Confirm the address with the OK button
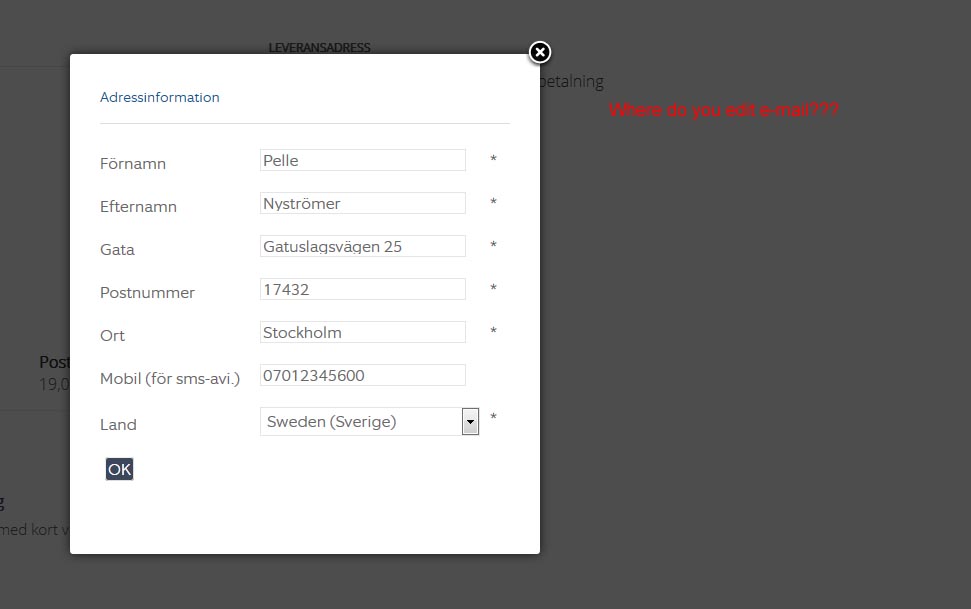971x609 pixels. [120, 469]
